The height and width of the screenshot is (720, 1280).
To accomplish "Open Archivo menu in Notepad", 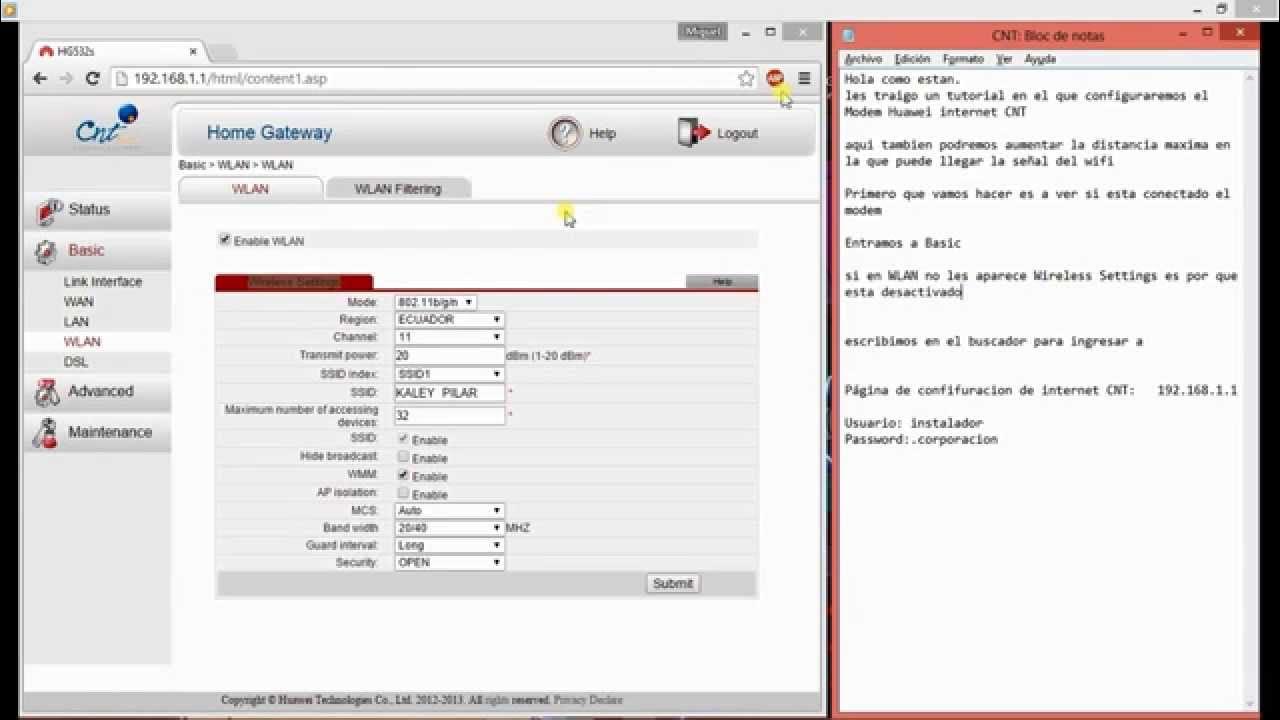I will pyautogui.click(x=863, y=60).
